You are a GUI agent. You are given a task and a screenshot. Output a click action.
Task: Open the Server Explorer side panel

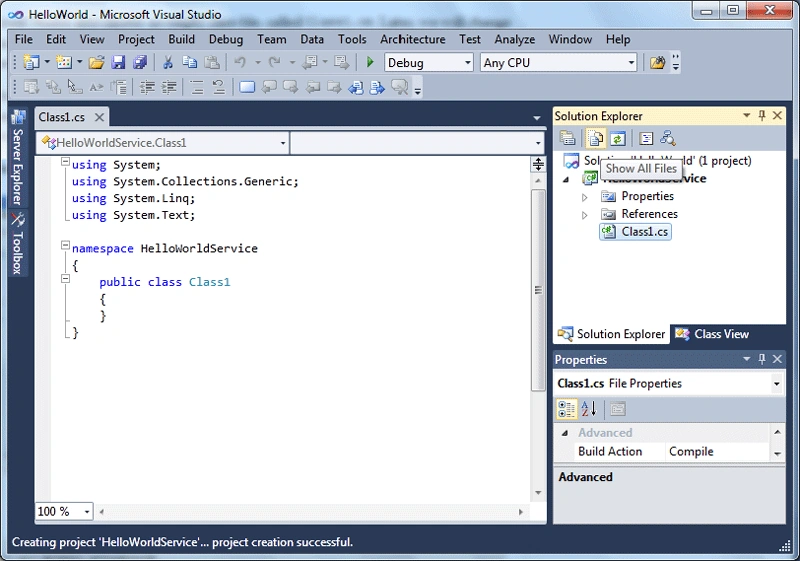click(18, 158)
